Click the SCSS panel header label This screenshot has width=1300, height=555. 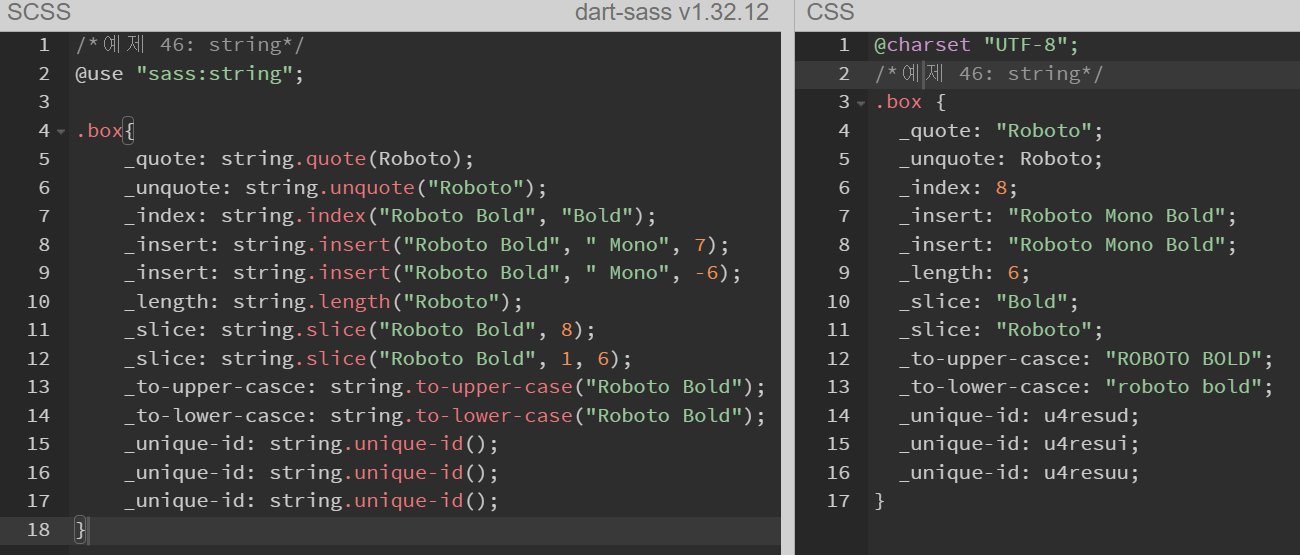click(x=39, y=13)
